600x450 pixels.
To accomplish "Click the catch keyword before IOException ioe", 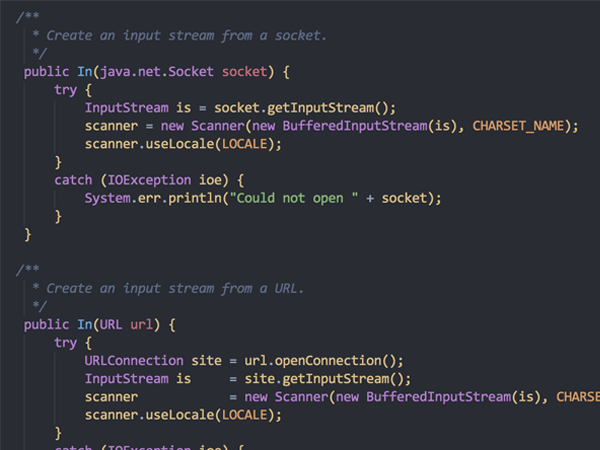I will pos(73,180).
